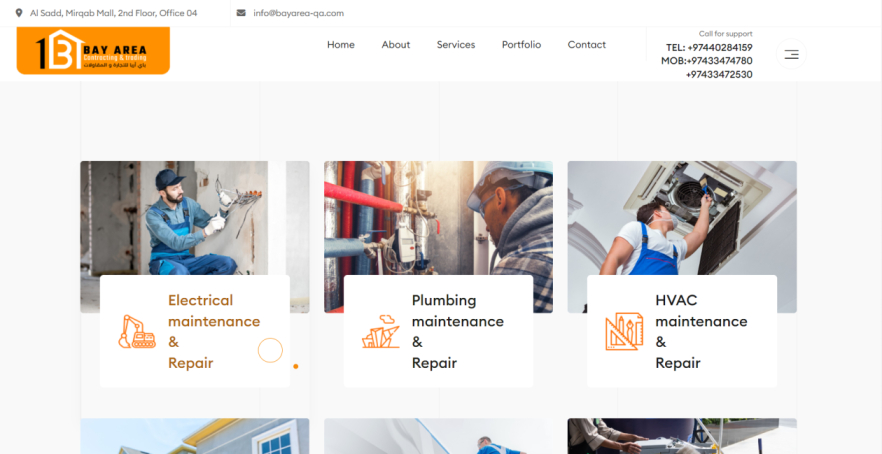The height and width of the screenshot is (454, 882).
Task: Open Plumbing maintenance & Repair link
Action: [x=457, y=331]
